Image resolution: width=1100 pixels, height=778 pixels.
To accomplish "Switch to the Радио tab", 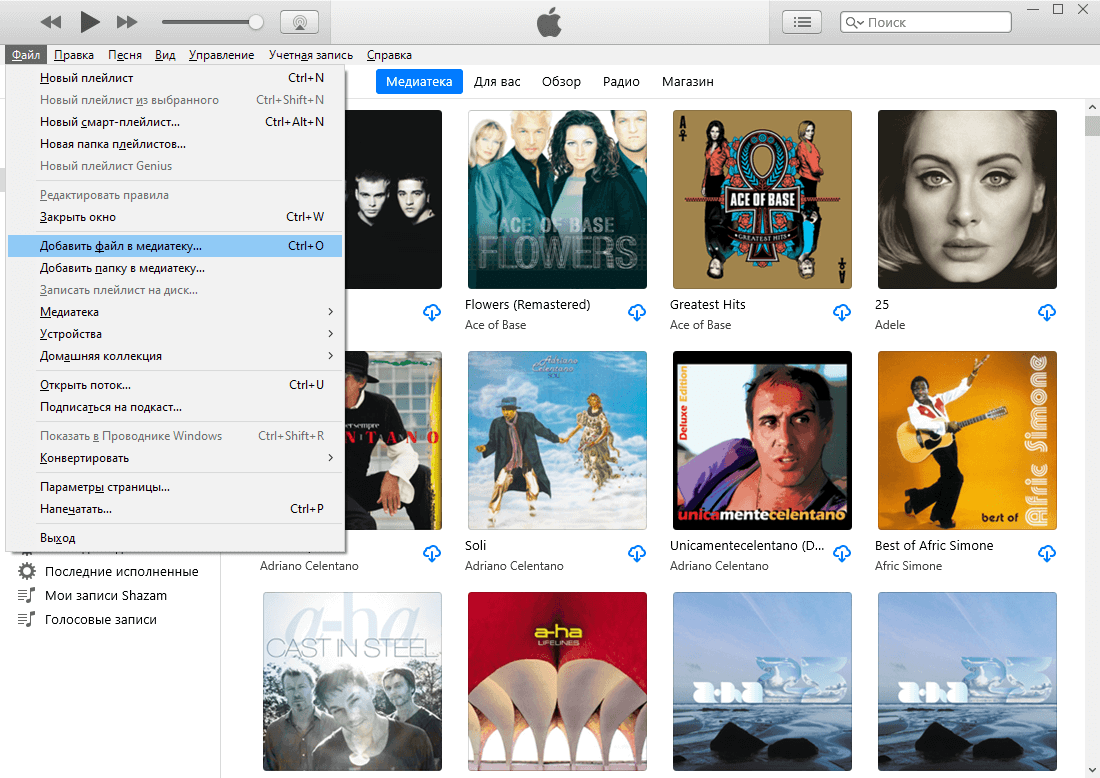I will pos(621,82).
